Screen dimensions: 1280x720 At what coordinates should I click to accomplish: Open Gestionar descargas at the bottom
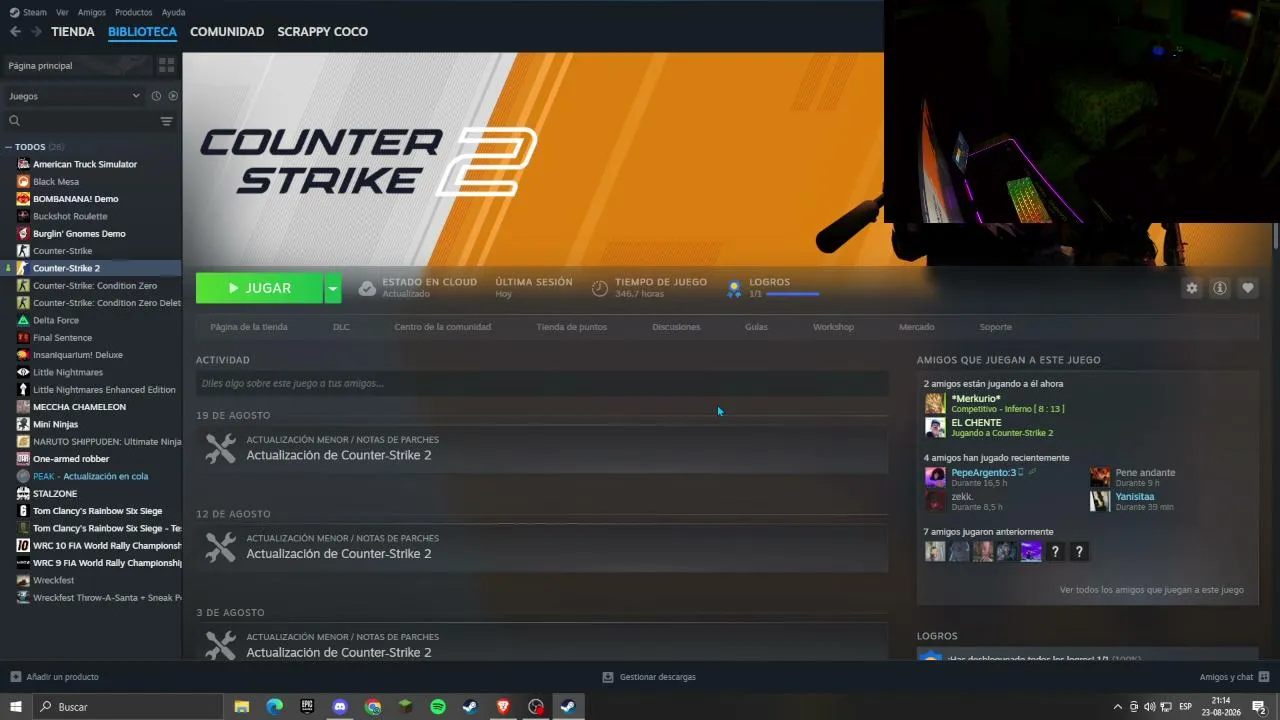pos(649,677)
